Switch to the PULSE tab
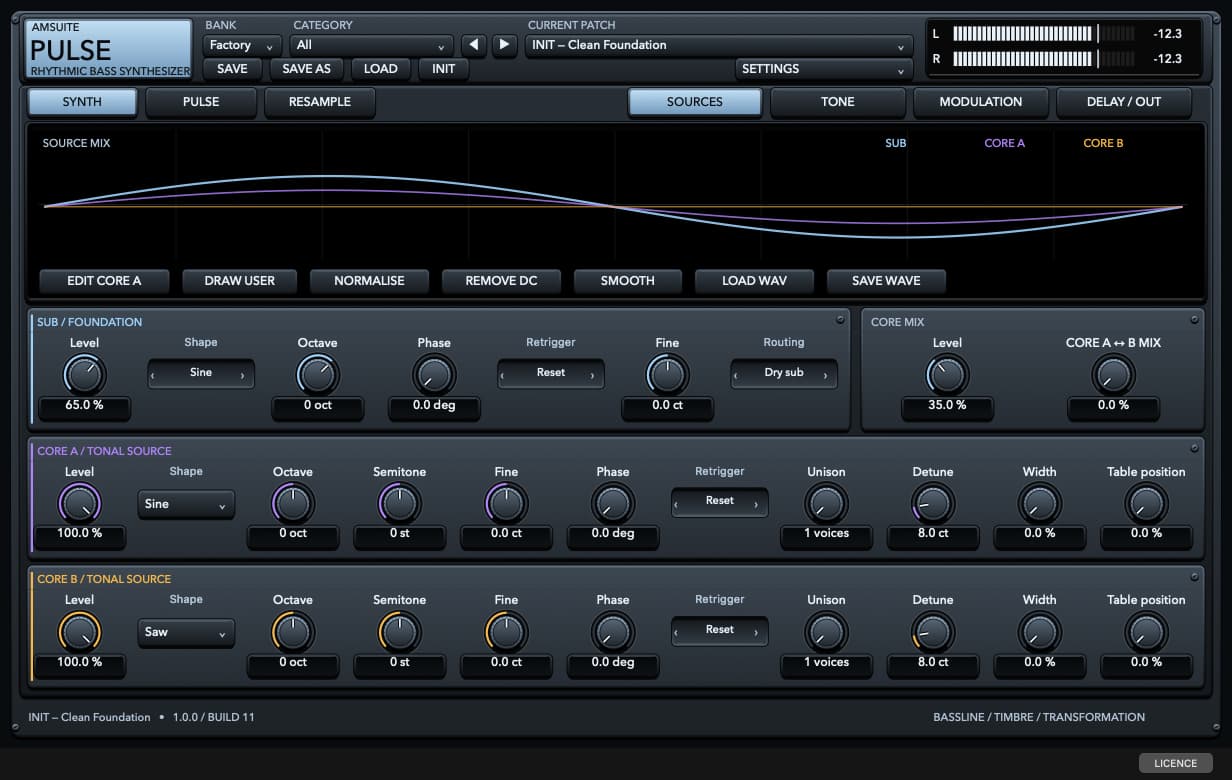1232x780 pixels. (x=201, y=102)
